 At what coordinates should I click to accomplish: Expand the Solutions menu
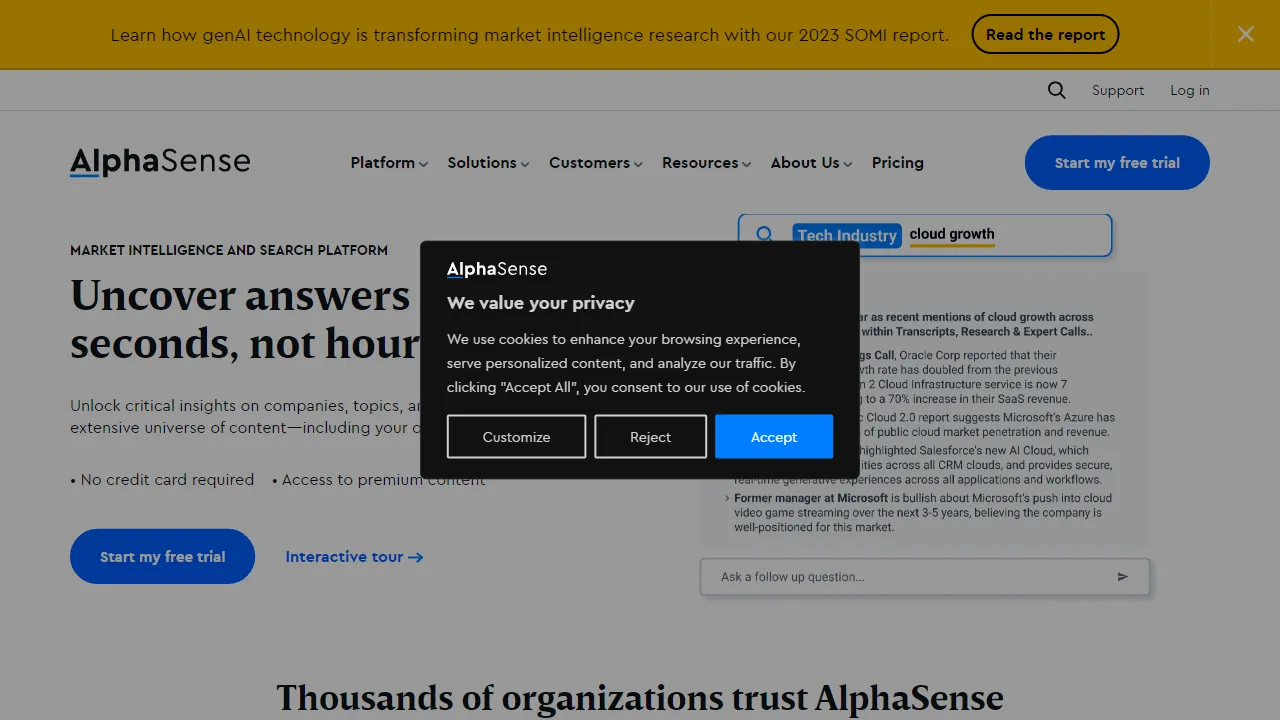pyautogui.click(x=488, y=162)
